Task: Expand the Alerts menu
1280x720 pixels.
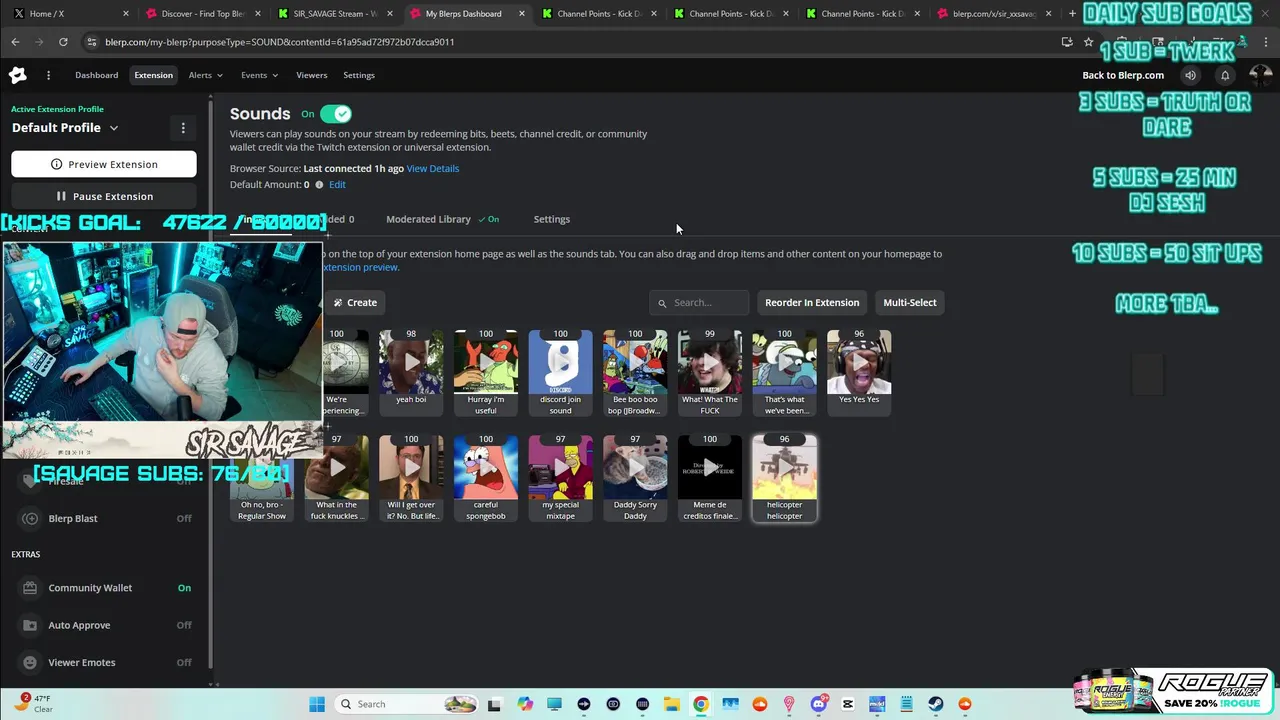Action: pos(205,75)
